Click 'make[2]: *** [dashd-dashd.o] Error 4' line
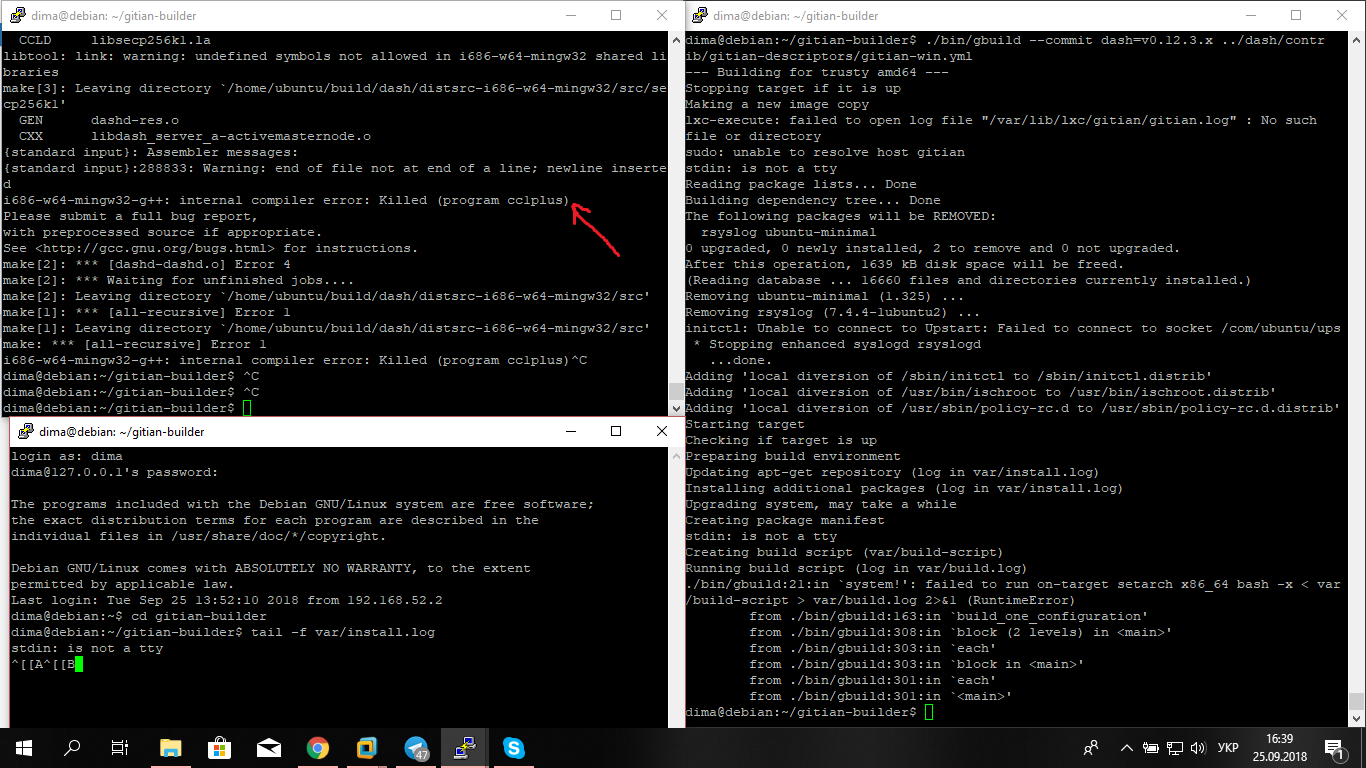The width and height of the screenshot is (1366, 768). (x=148, y=264)
